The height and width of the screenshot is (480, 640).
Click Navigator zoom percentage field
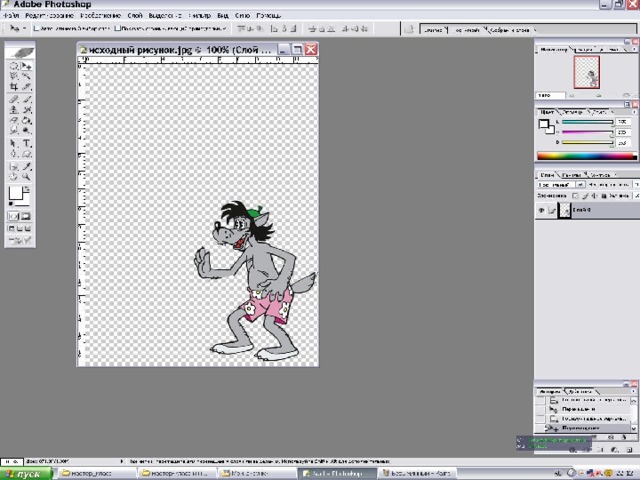click(x=551, y=95)
